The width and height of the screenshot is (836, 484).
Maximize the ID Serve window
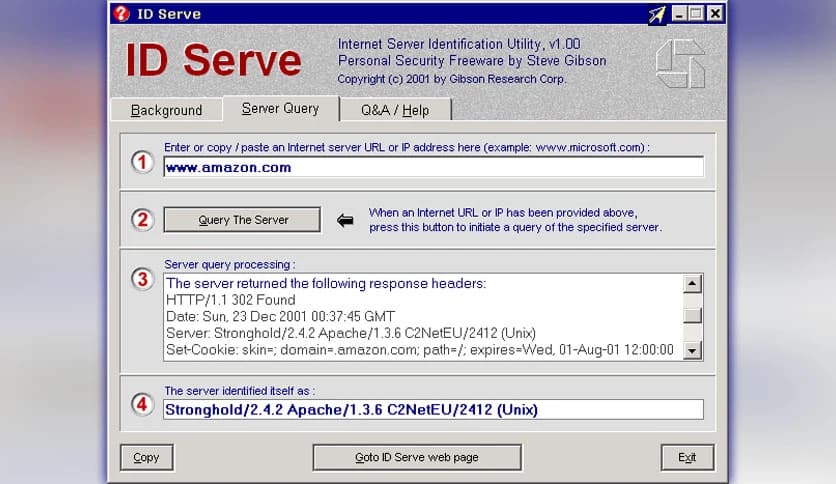coord(696,14)
